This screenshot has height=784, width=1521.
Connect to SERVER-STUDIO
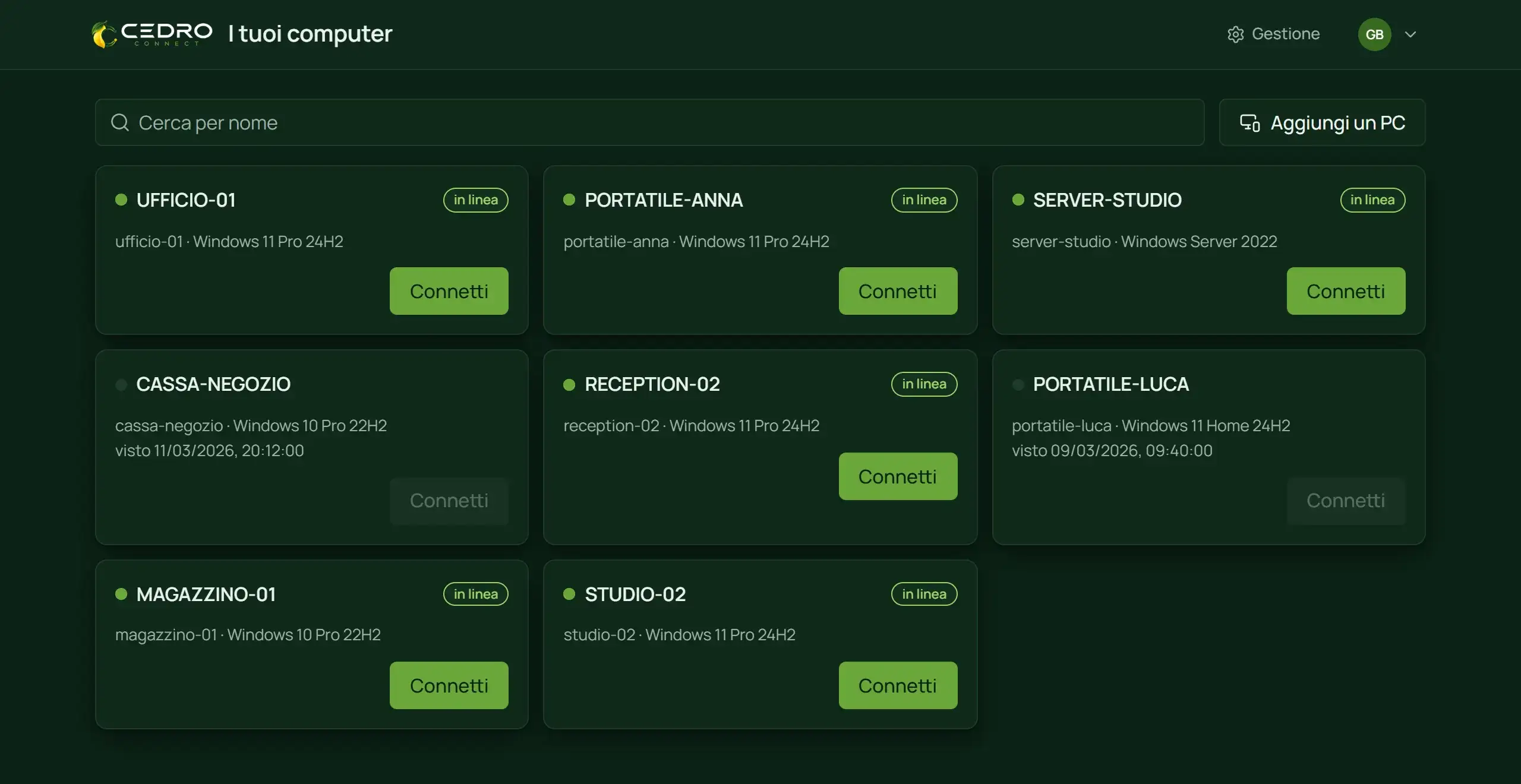click(x=1346, y=291)
